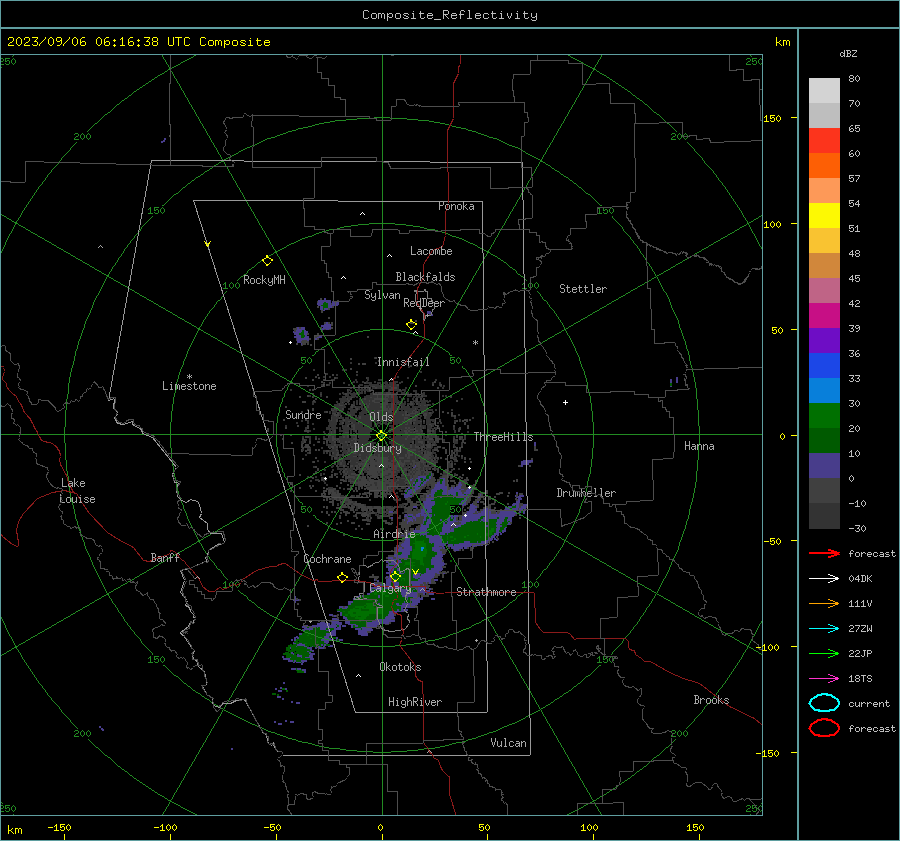
Task: Click the Lacombe city label
Action: pos(431,251)
